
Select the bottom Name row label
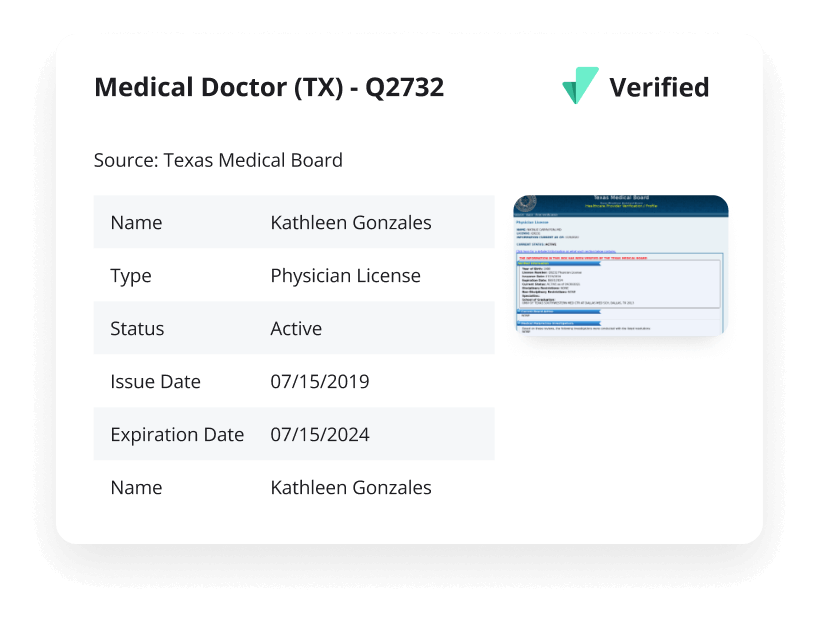point(137,488)
